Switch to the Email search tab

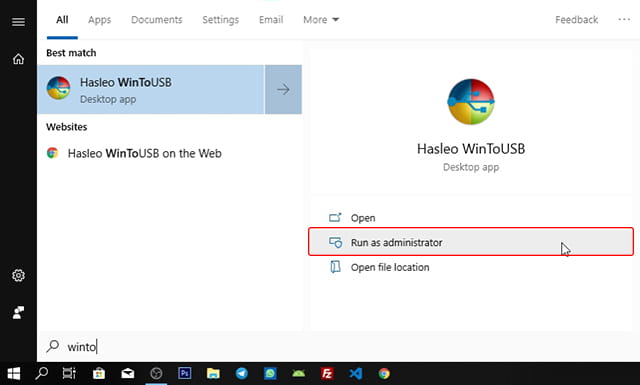point(271,20)
